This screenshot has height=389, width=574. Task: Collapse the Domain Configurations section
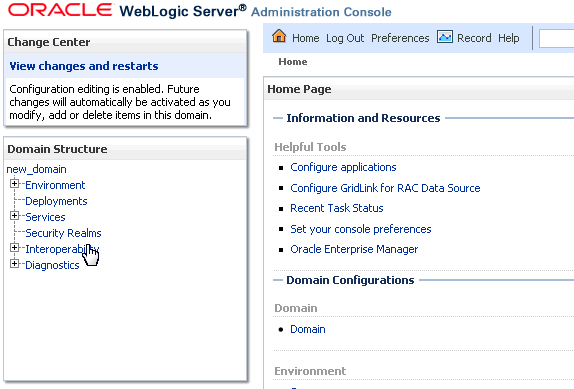pos(278,280)
